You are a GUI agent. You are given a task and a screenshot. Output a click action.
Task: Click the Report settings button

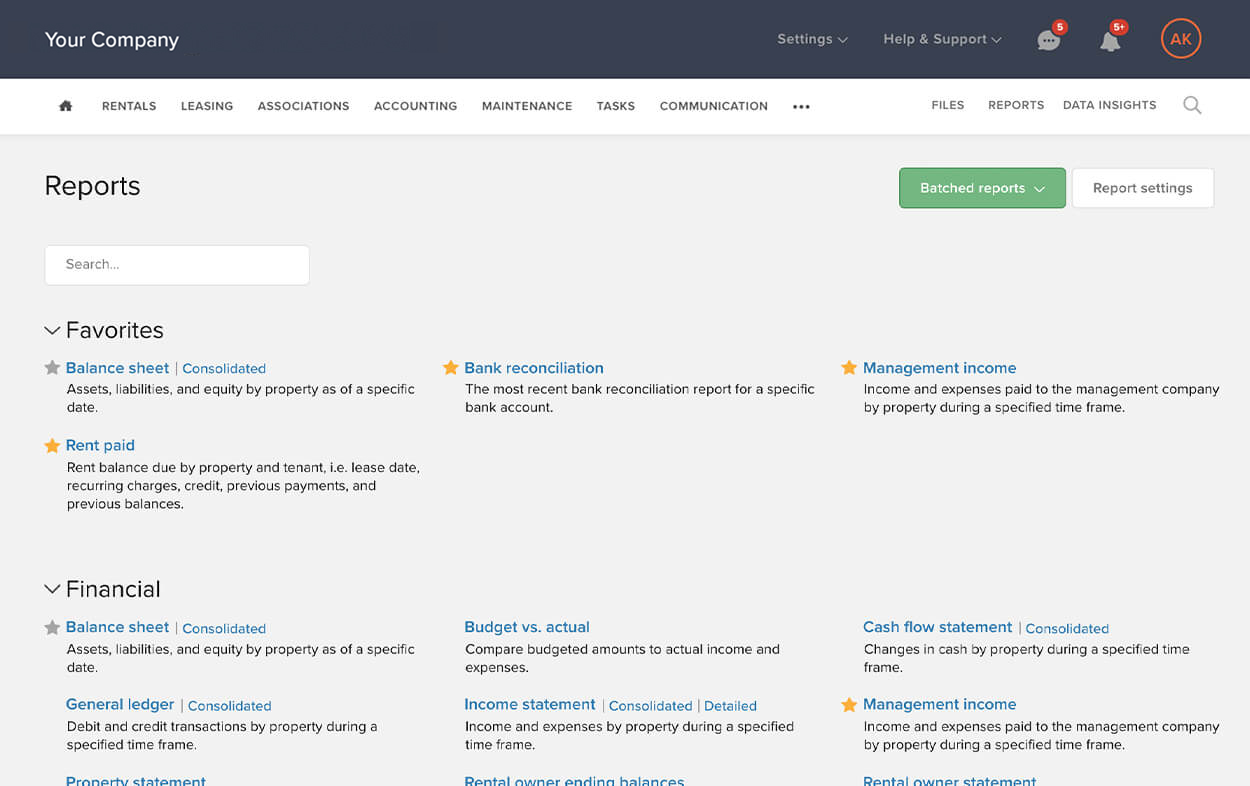(1142, 188)
